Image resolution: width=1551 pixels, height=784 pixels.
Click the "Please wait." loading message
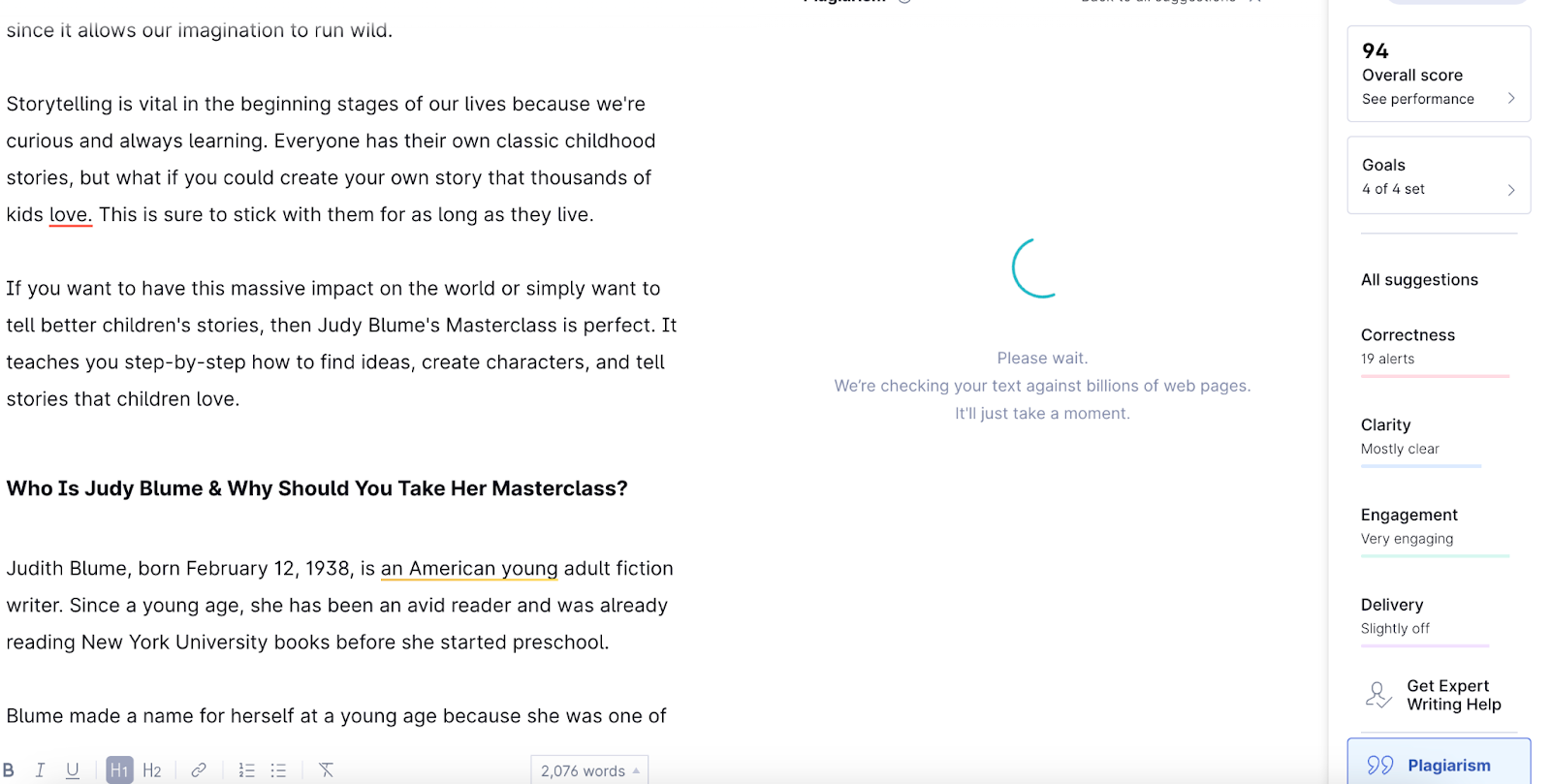(1042, 359)
